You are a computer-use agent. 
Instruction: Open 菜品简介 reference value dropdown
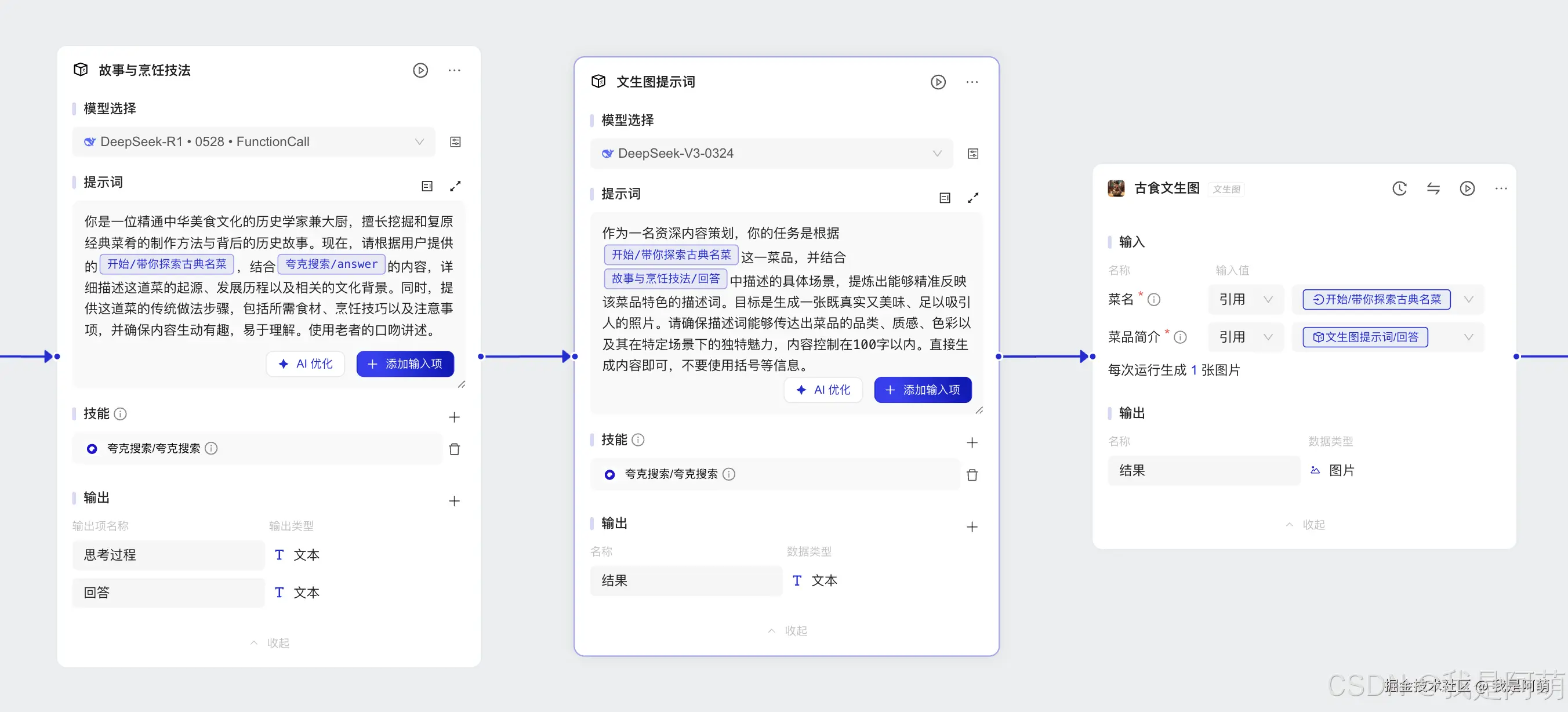pyautogui.click(x=1468, y=337)
